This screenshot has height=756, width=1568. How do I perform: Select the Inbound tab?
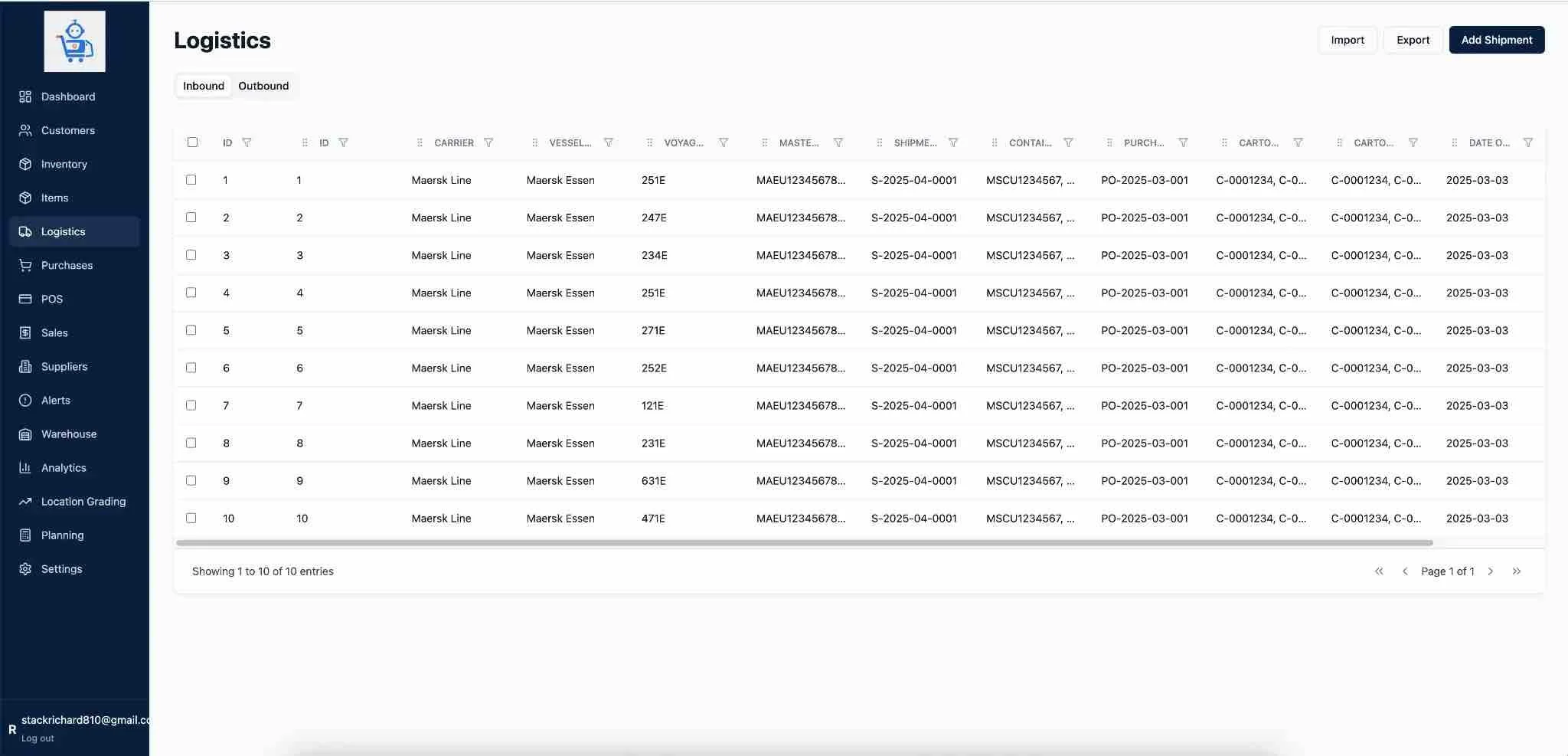[203, 86]
